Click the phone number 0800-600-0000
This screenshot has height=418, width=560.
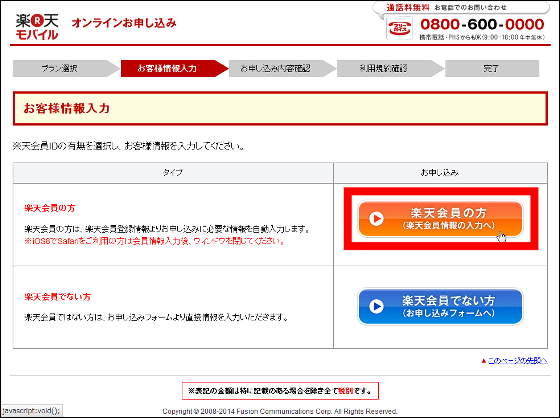[x=482, y=24]
